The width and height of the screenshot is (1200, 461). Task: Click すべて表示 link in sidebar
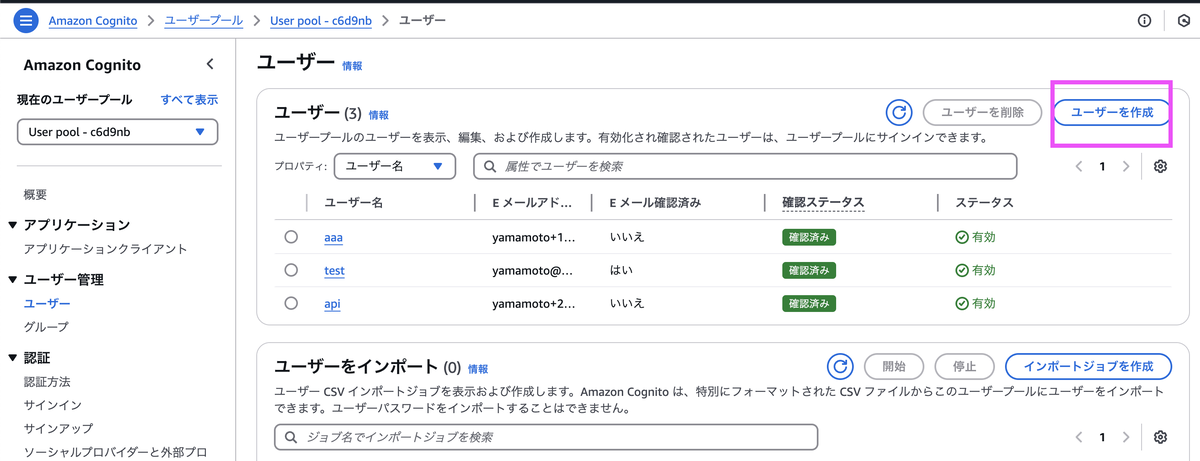189,100
